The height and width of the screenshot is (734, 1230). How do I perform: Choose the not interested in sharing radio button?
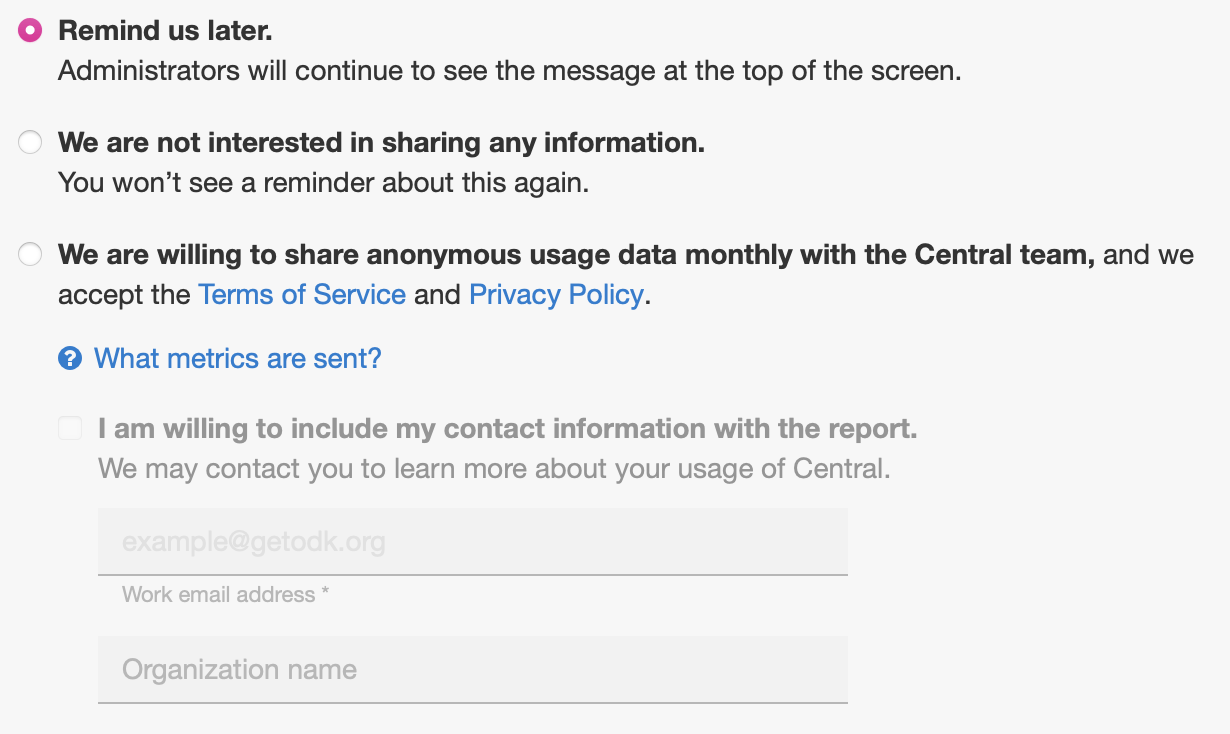point(30,143)
